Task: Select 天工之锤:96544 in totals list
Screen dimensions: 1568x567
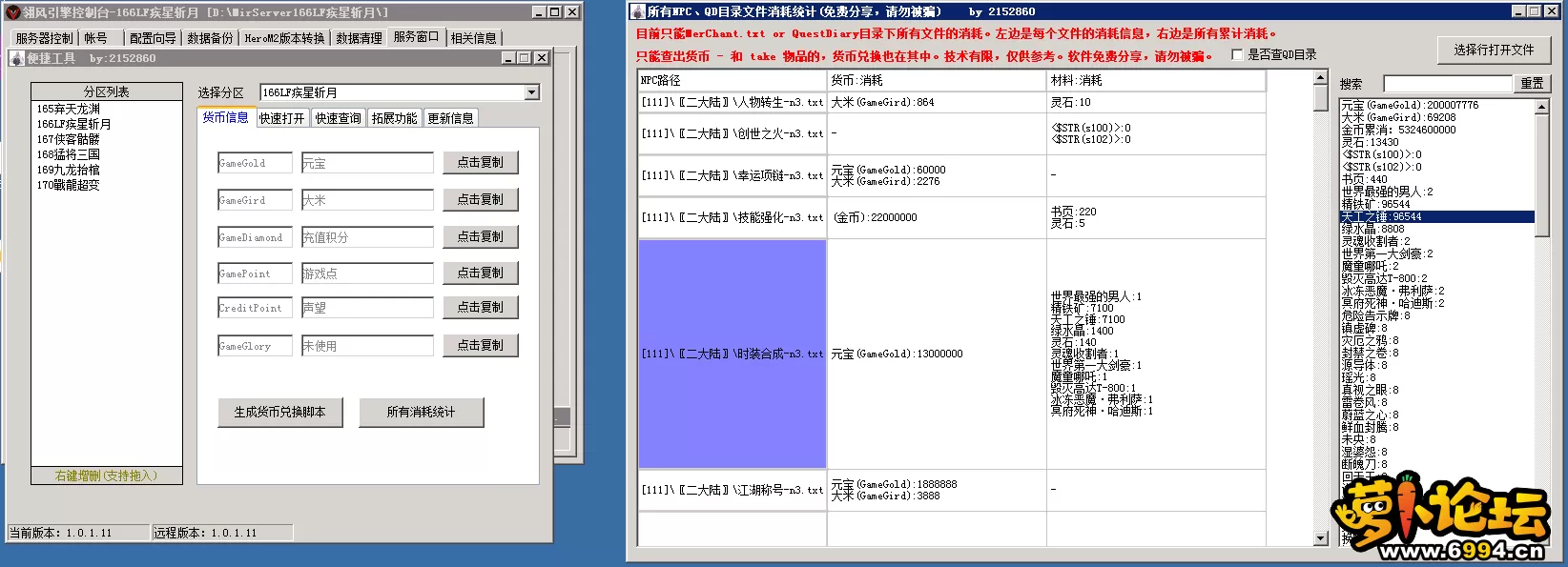Action: (1437, 217)
